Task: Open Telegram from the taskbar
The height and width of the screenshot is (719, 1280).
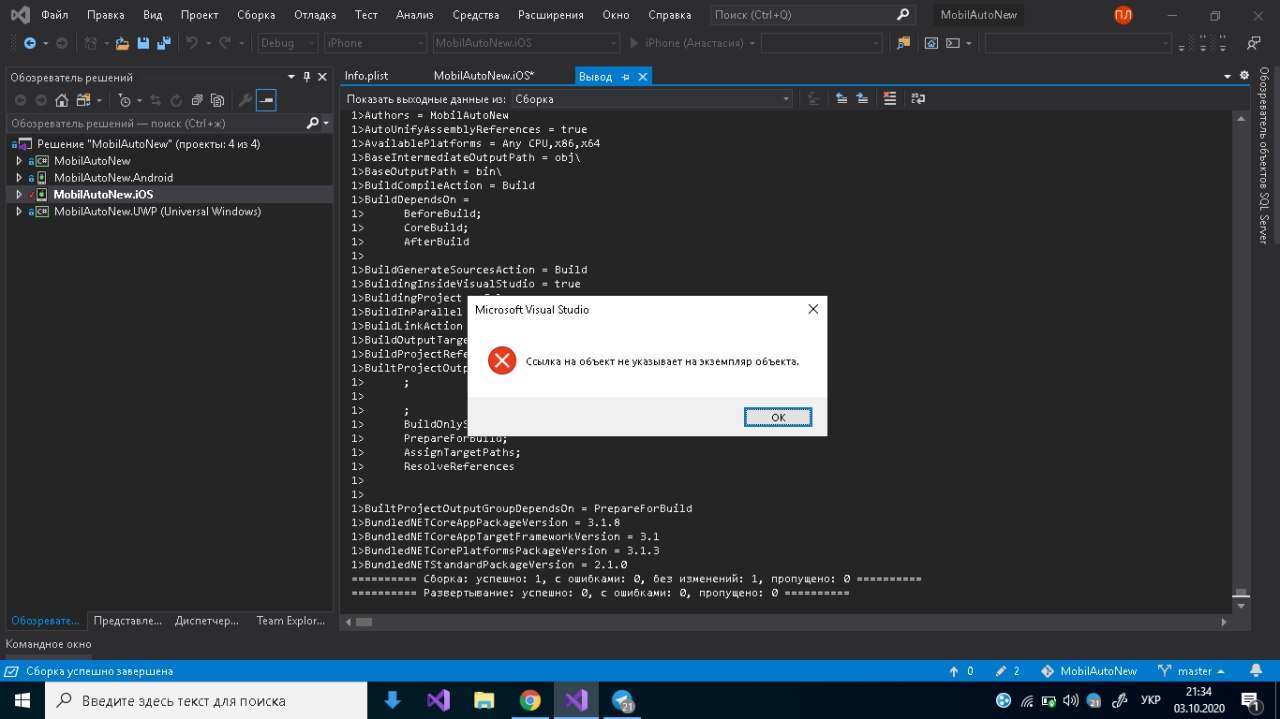Action: [x=624, y=700]
